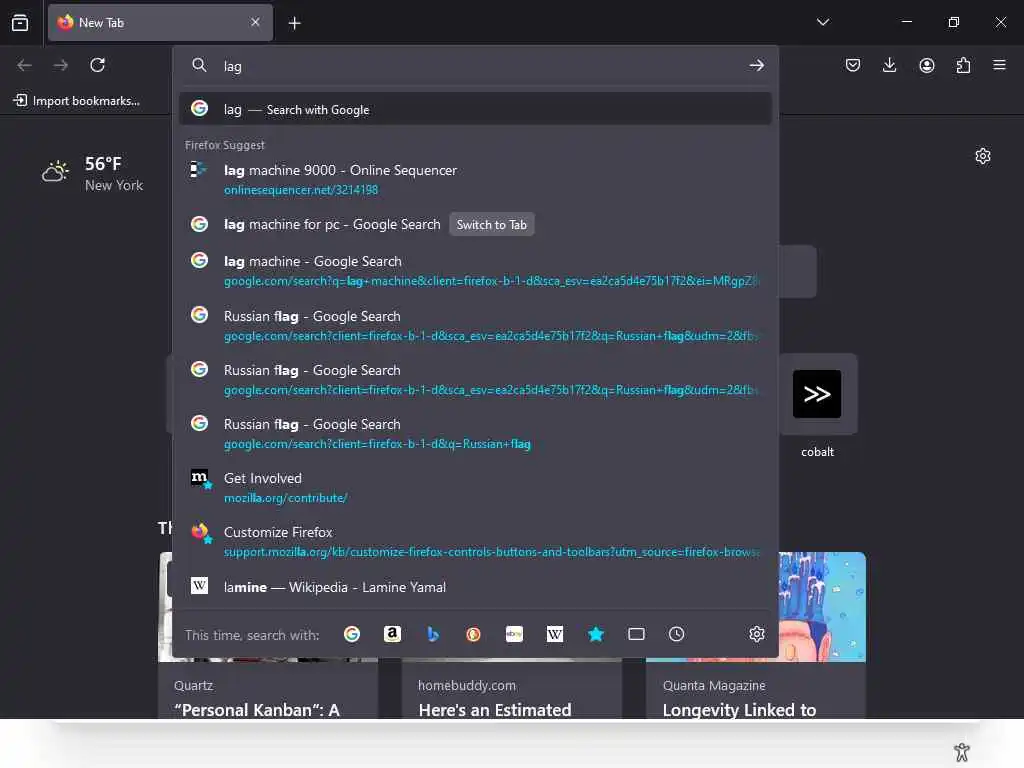Screen dimensions: 1024x768
Task: Open the list all tabs chevron
Action: (x=823, y=22)
